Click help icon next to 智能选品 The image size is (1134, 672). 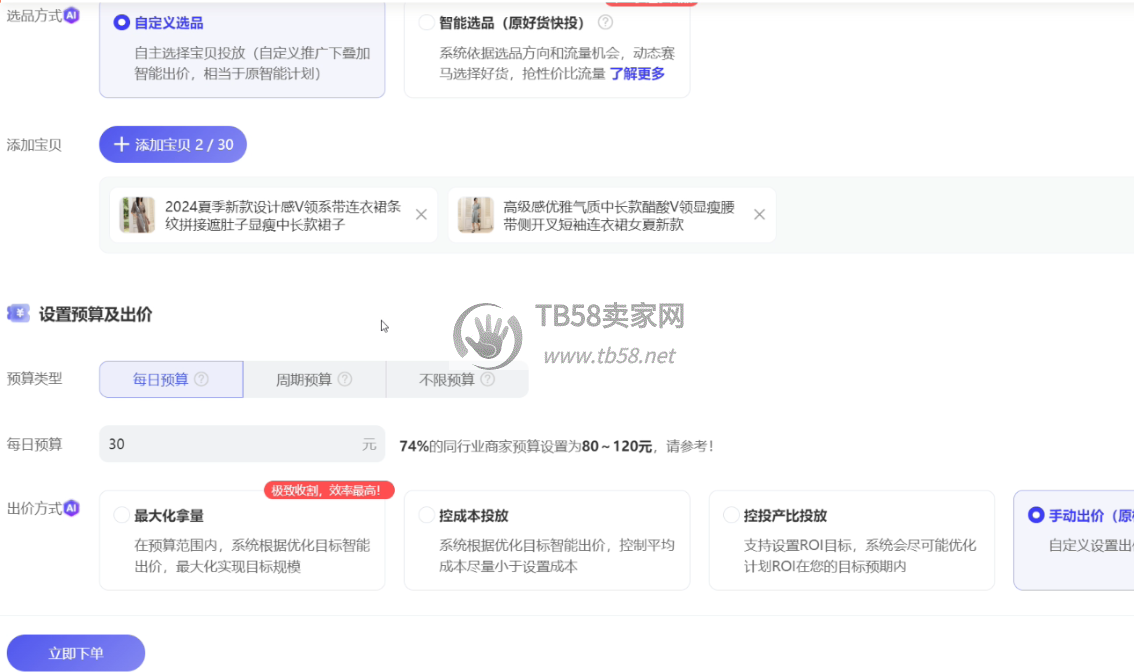605,22
